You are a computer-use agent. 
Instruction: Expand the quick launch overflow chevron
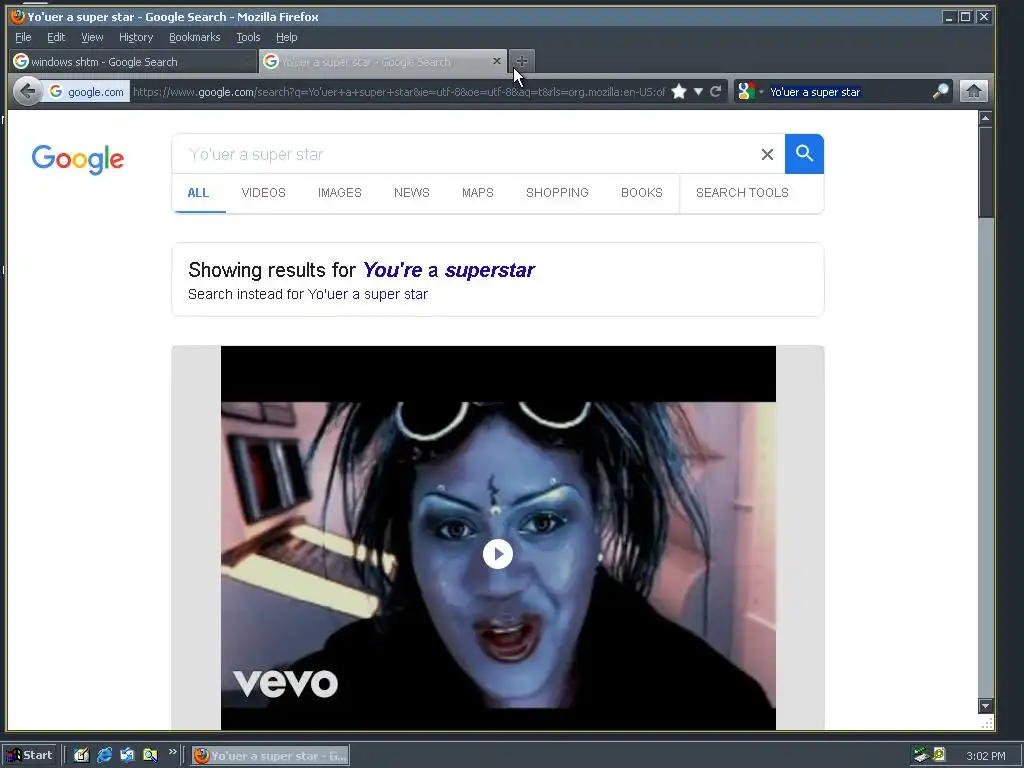[x=172, y=752]
